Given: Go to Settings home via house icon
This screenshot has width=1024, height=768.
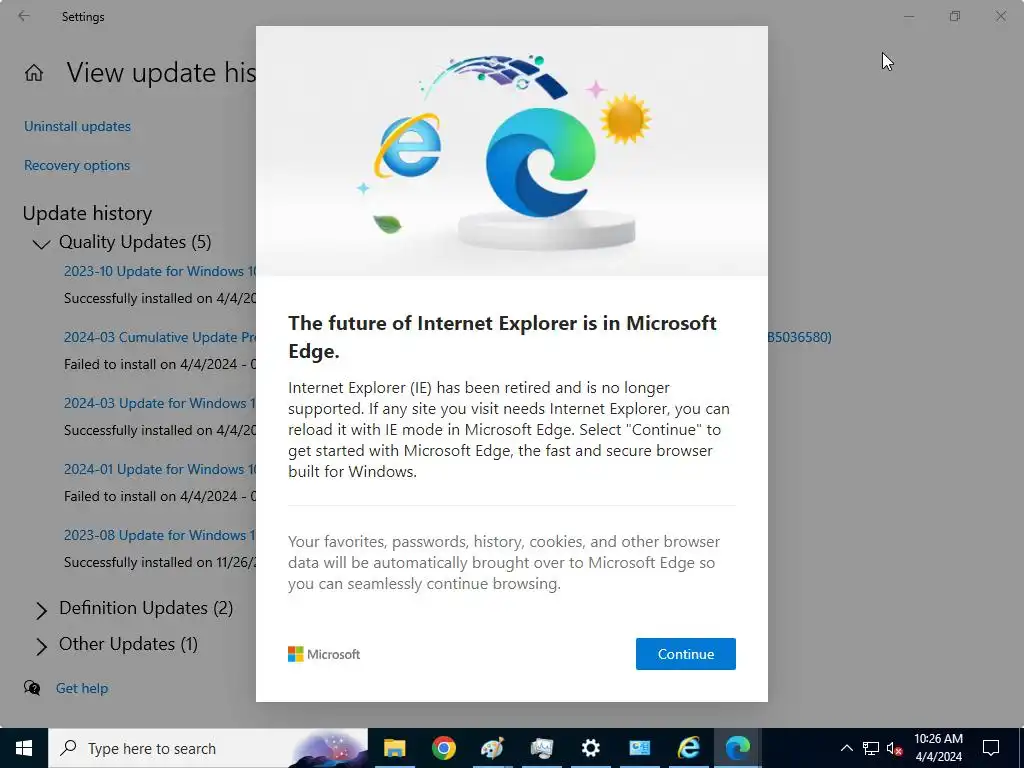Looking at the screenshot, I should [34, 72].
